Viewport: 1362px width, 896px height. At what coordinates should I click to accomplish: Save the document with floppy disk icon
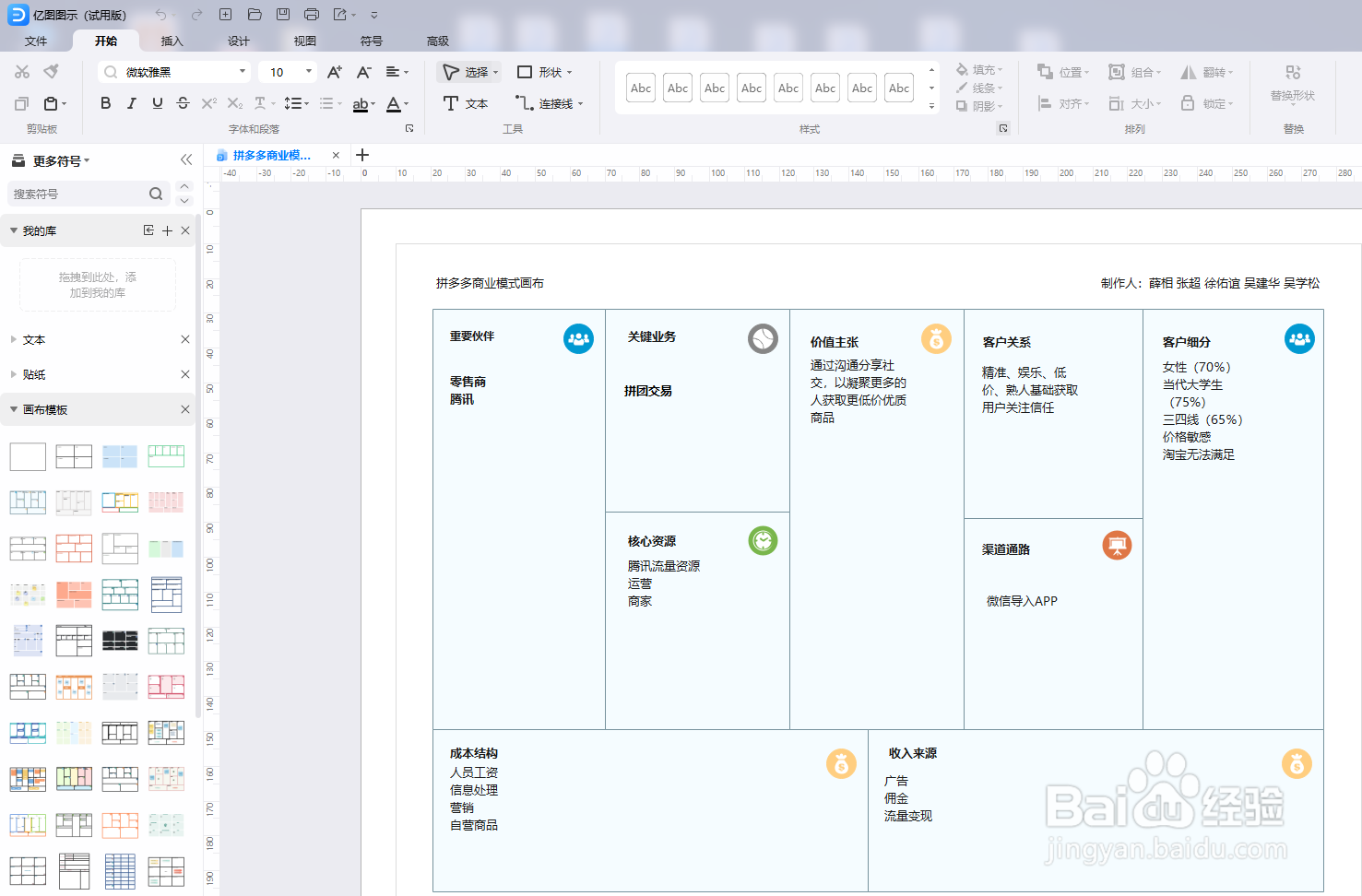[x=283, y=15]
